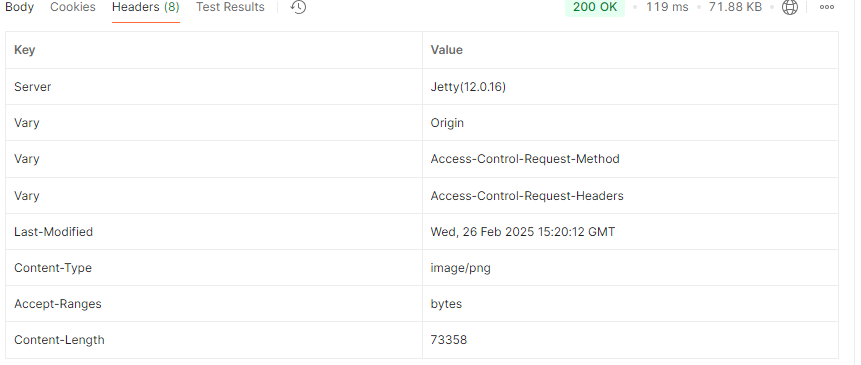The image size is (861, 365).
Task: Select the image/png content type value
Action: coord(461,268)
